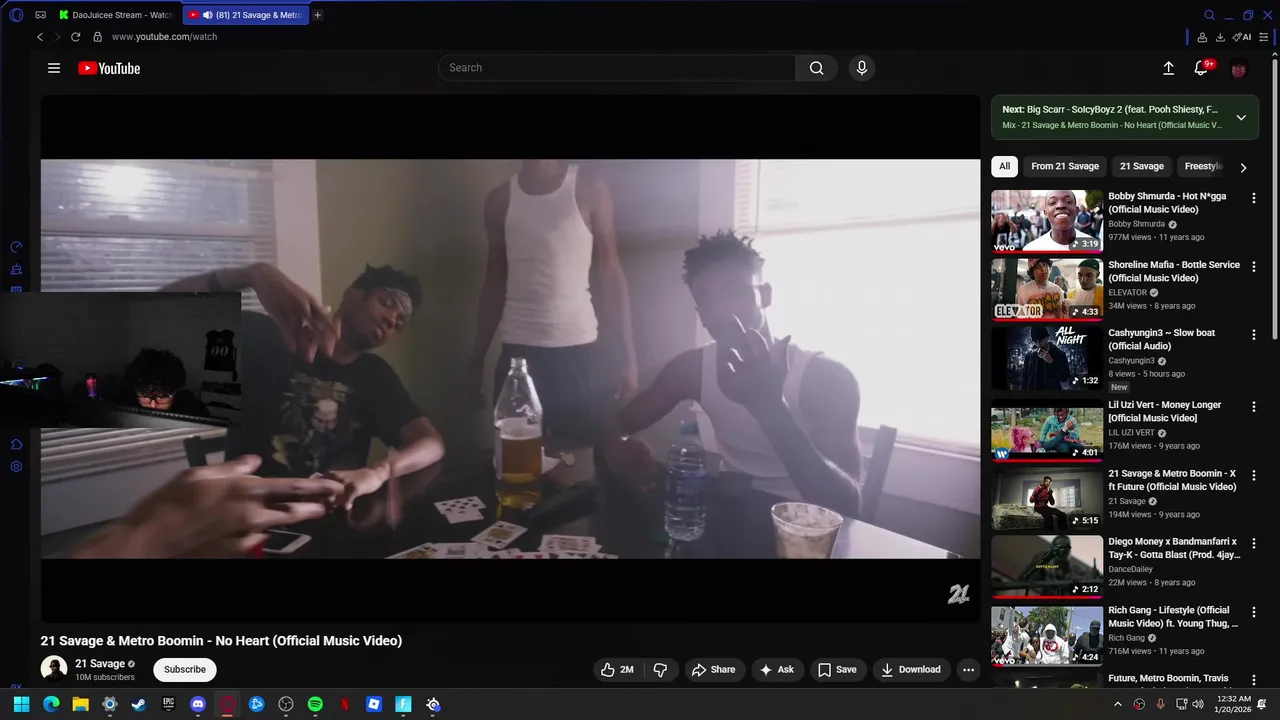Open the YouTube account avatar menu
The height and width of the screenshot is (720, 1280).
(1239, 69)
